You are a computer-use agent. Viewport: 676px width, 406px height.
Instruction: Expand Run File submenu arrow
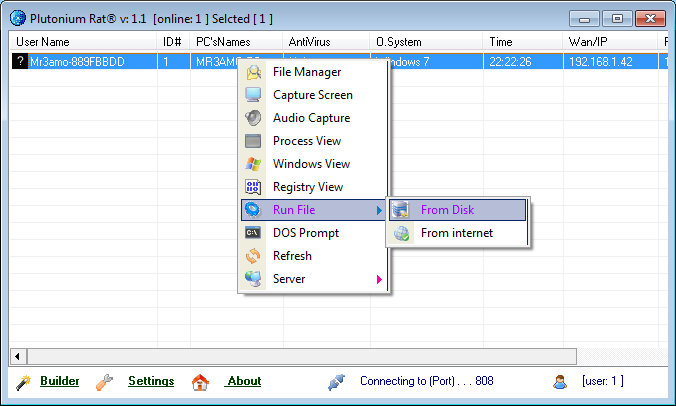tap(379, 210)
